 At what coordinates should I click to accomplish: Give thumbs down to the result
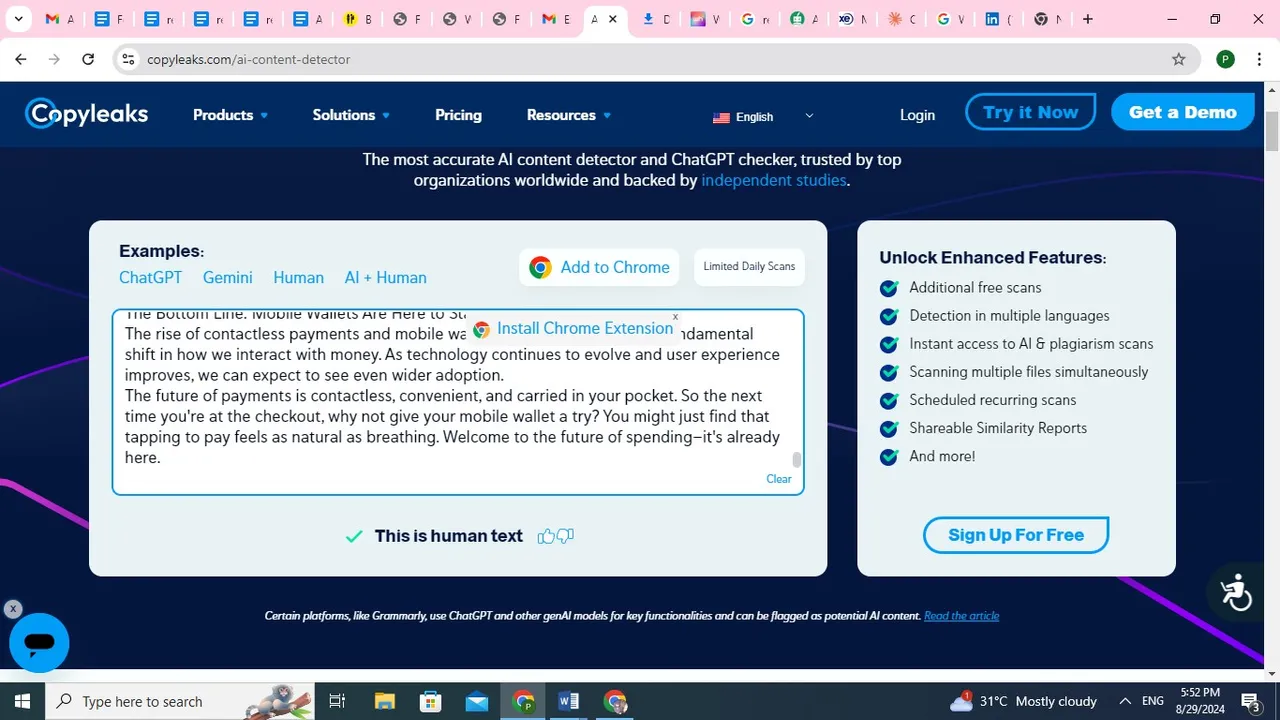565,536
